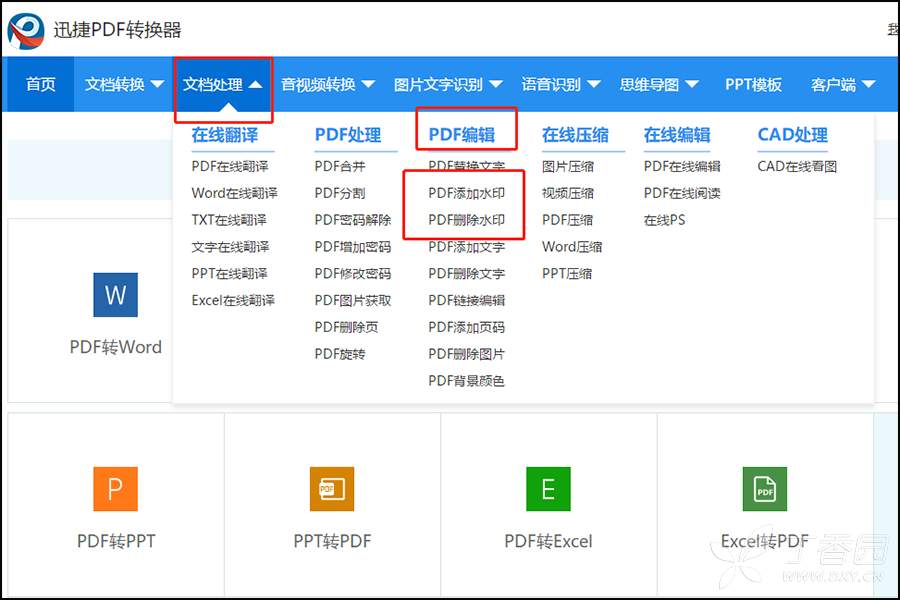Select Word在线翻译 option
The width and height of the screenshot is (900, 600).
pyautogui.click(x=234, y=193)
